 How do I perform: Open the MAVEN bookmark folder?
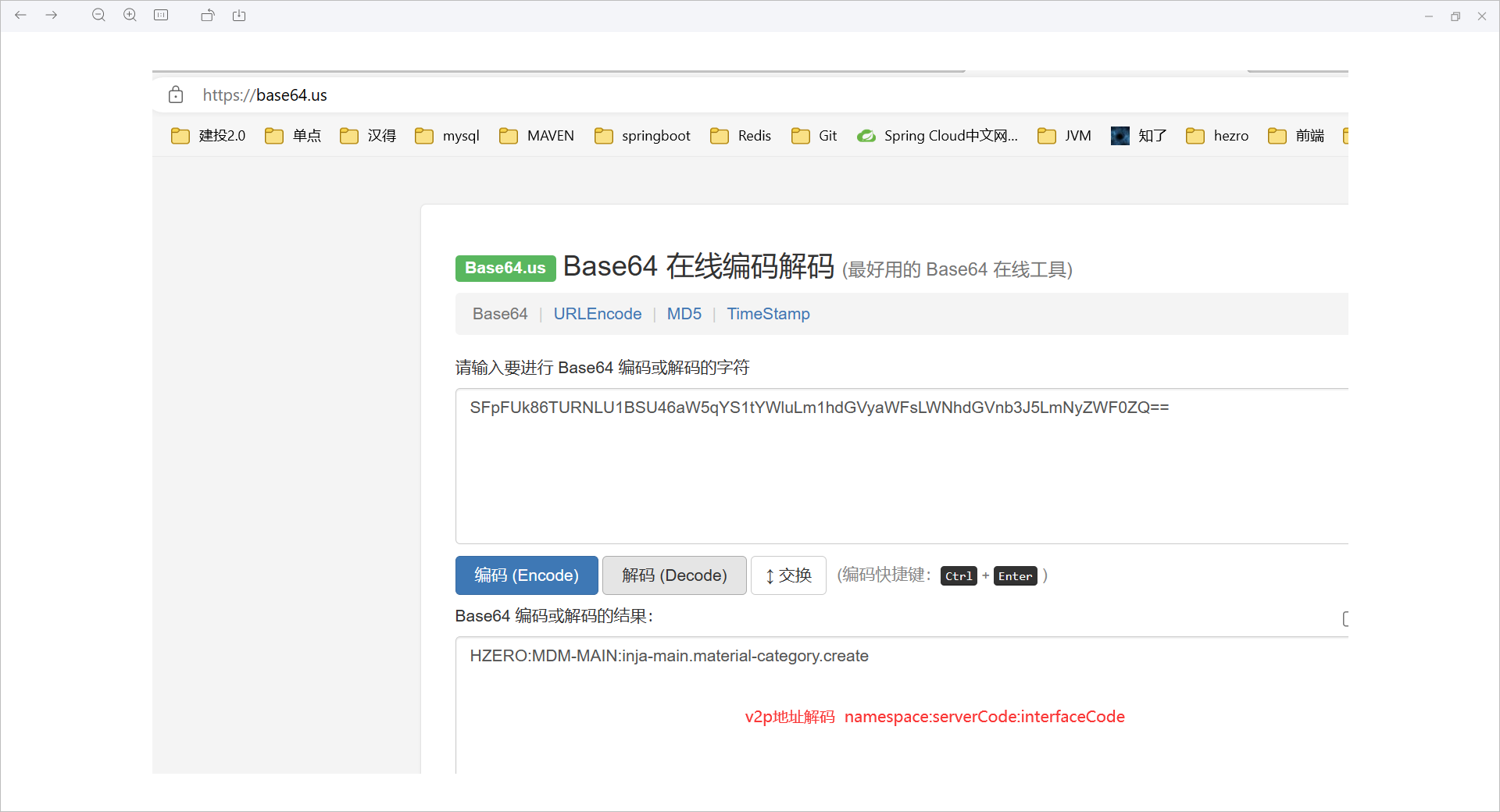pyautogui.click(x=537, y=136)
